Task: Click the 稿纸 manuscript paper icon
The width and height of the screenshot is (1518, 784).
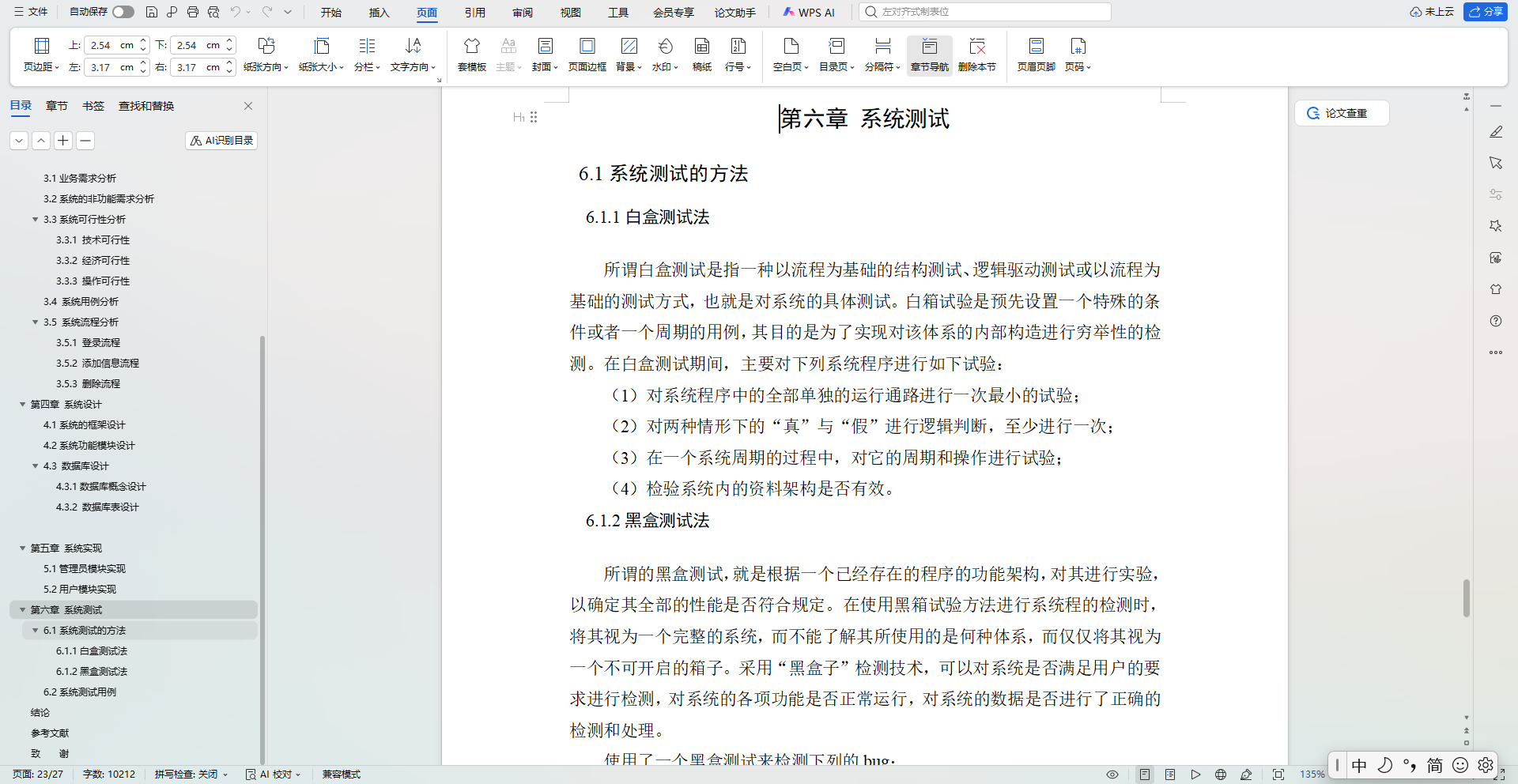Action: point(702,55)
